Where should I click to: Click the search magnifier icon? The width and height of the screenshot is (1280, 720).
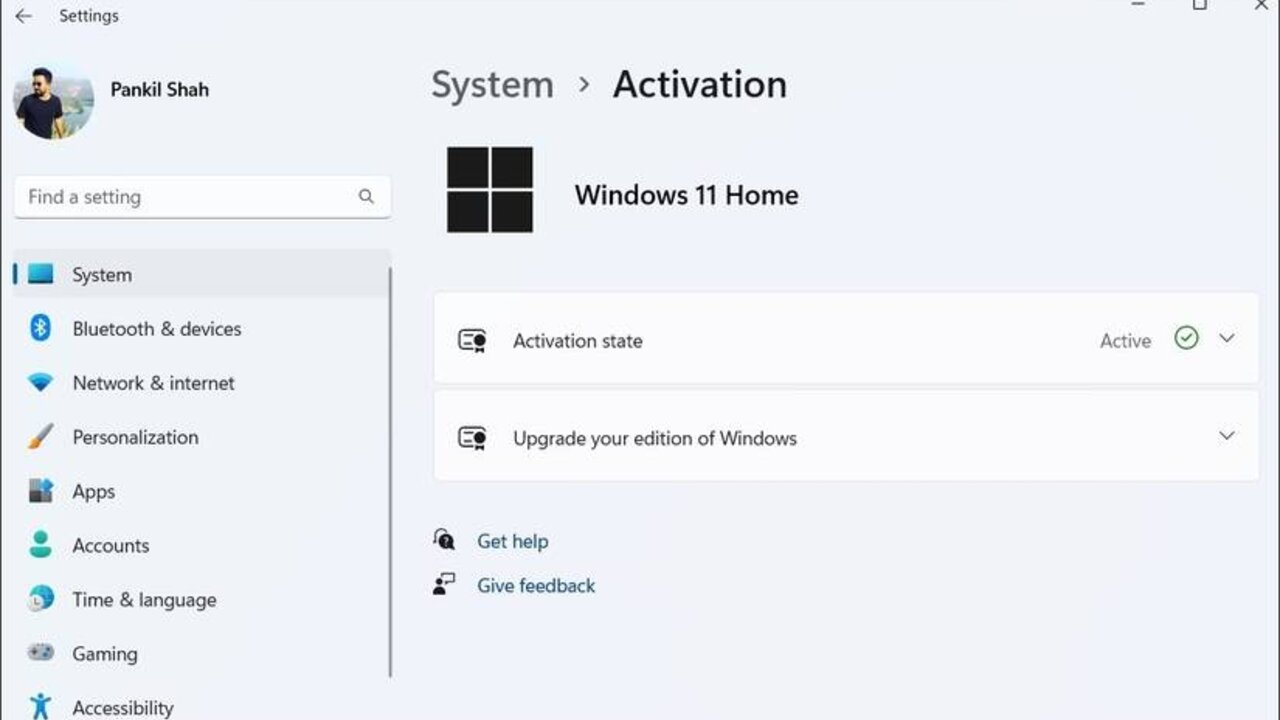point(366,197)
